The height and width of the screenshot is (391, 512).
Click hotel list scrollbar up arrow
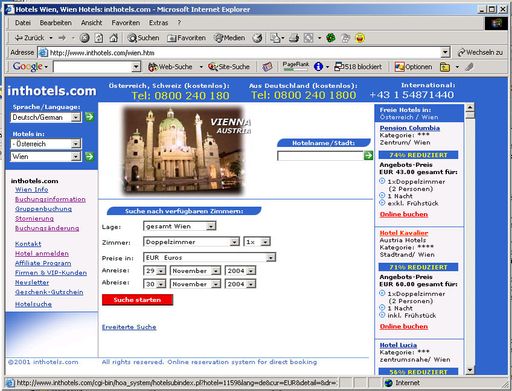[470, 107]
